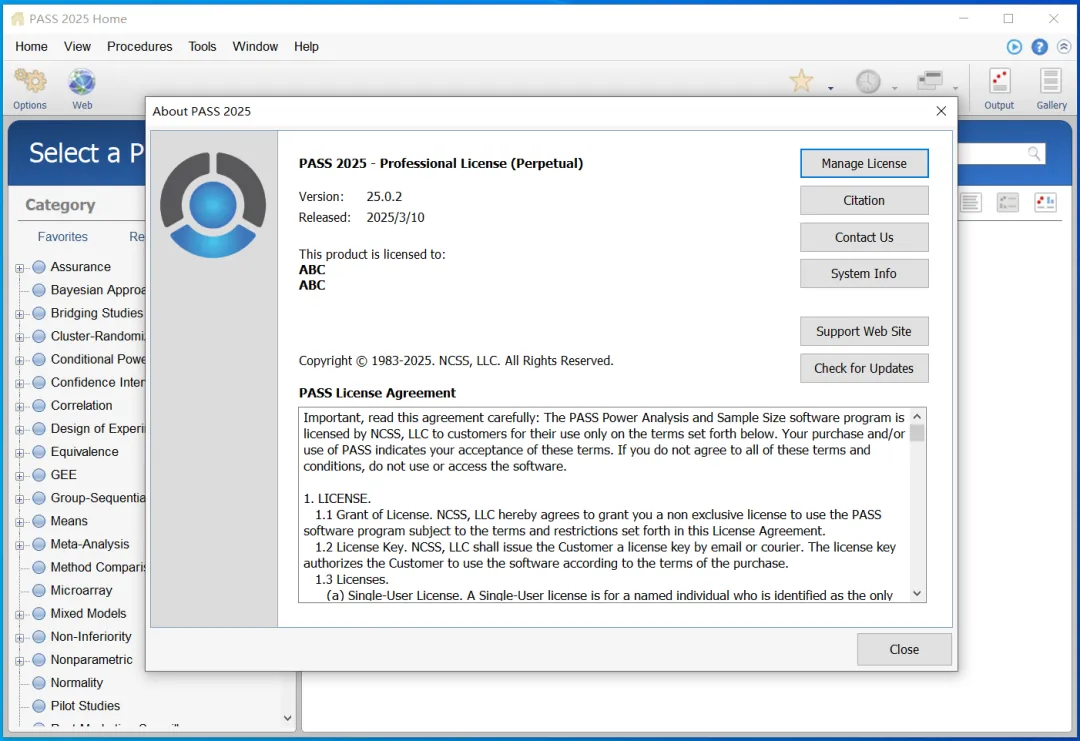Image resolution: width=1080 pixels, height=741 pixels.
Task: Click the "Released: 2025/3/10" text
Action: [x=362, y=218]
